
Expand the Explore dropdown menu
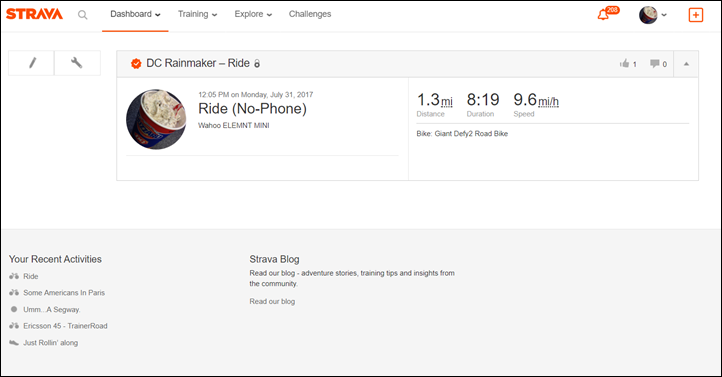click(x=253, y=14)
